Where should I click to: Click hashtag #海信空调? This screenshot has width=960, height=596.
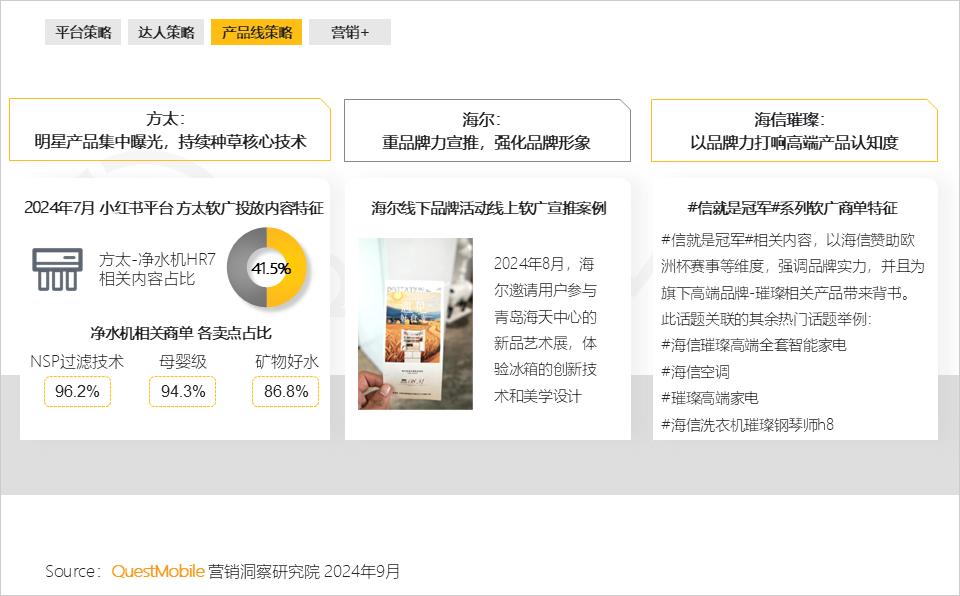pos(695,372)
